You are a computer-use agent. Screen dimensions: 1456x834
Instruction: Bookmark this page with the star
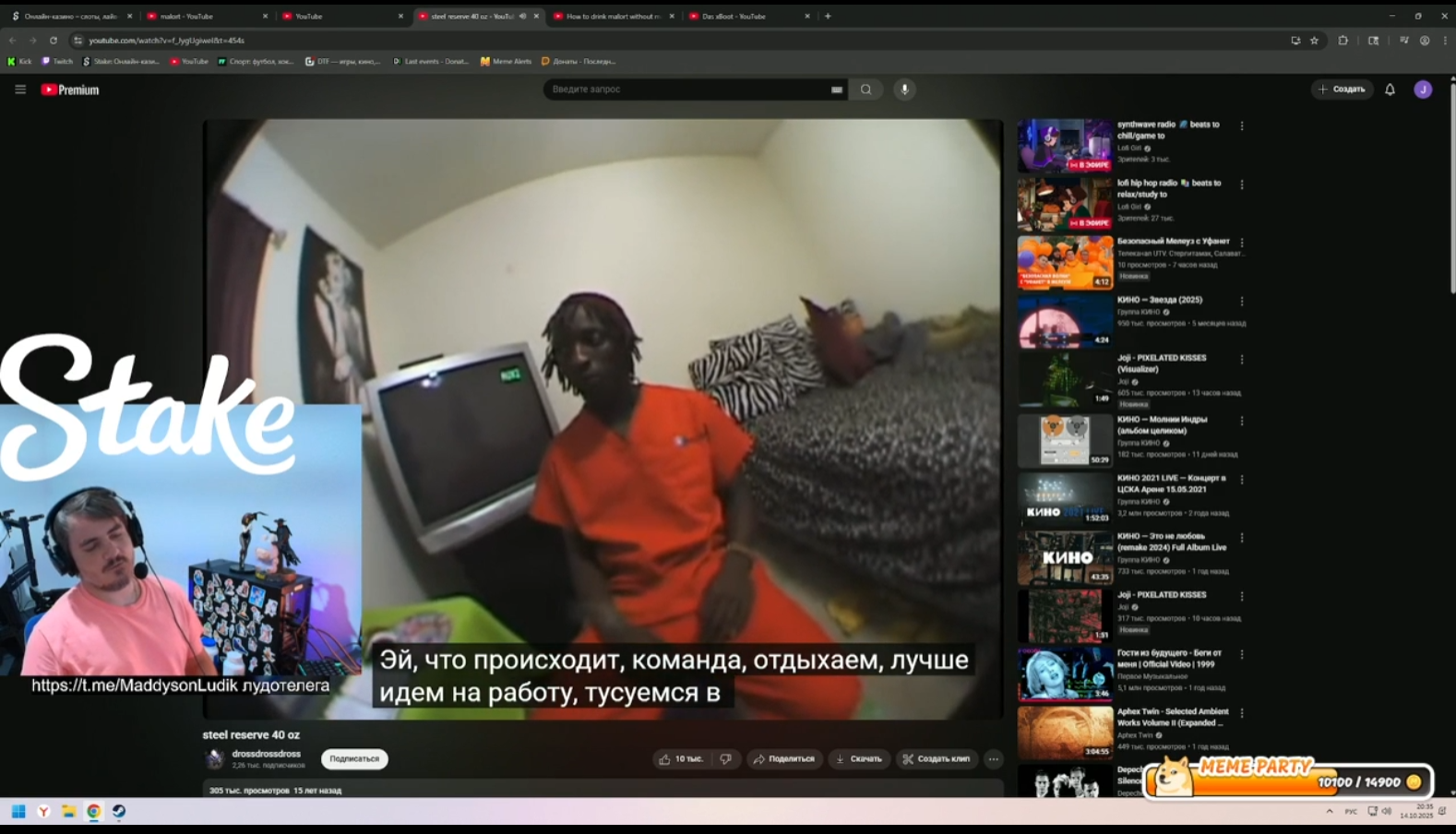pos(1314,41)
